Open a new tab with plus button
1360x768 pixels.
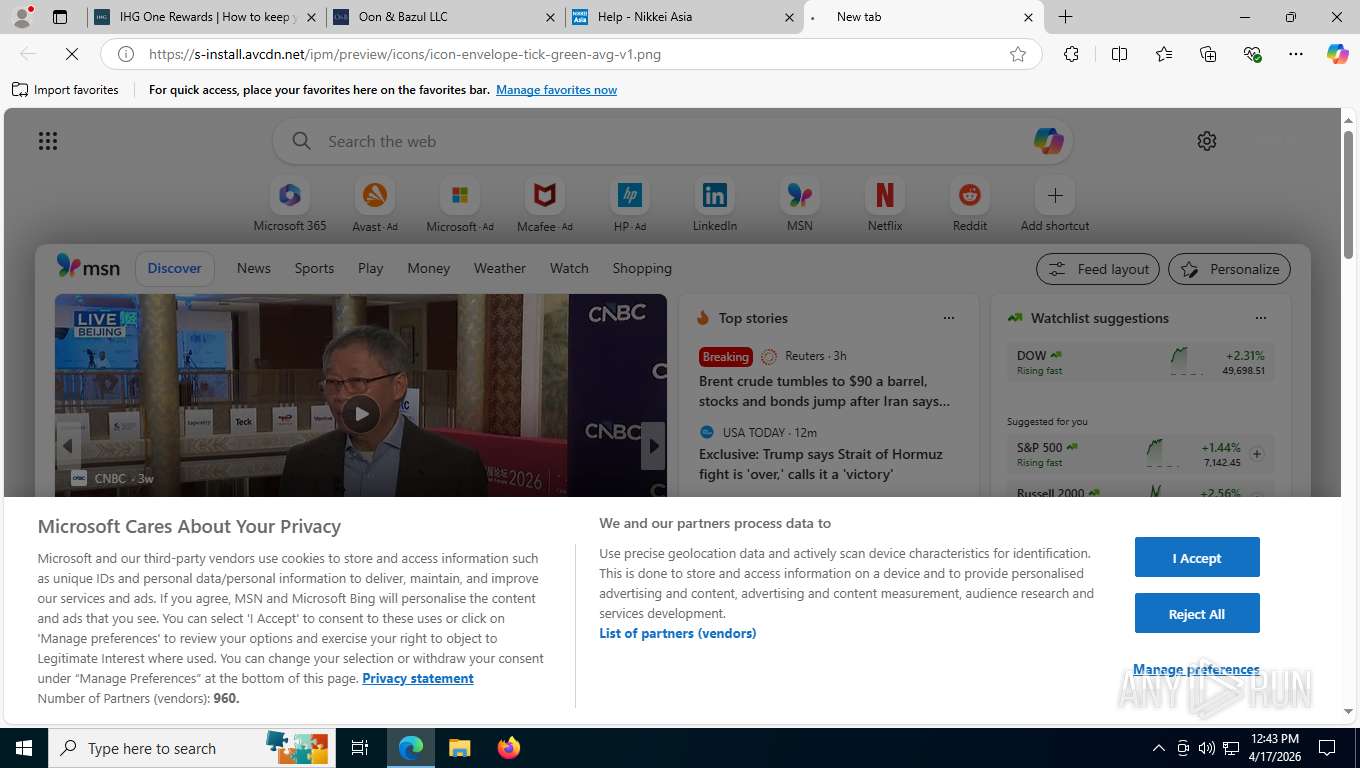[1066, 17]
